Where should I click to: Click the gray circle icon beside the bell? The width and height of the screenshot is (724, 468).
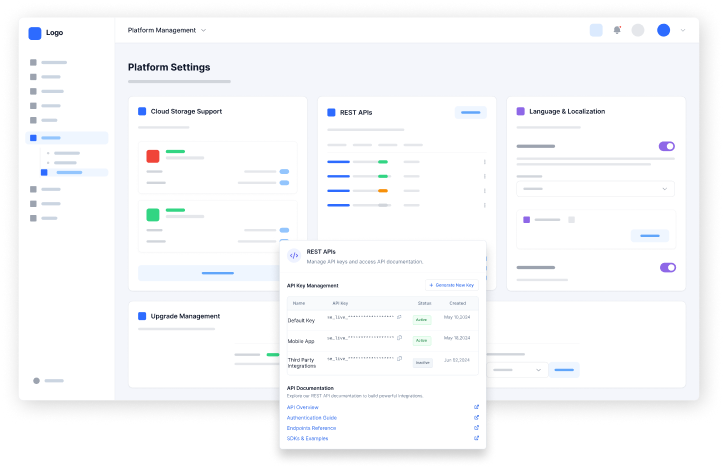coord(638,30)
